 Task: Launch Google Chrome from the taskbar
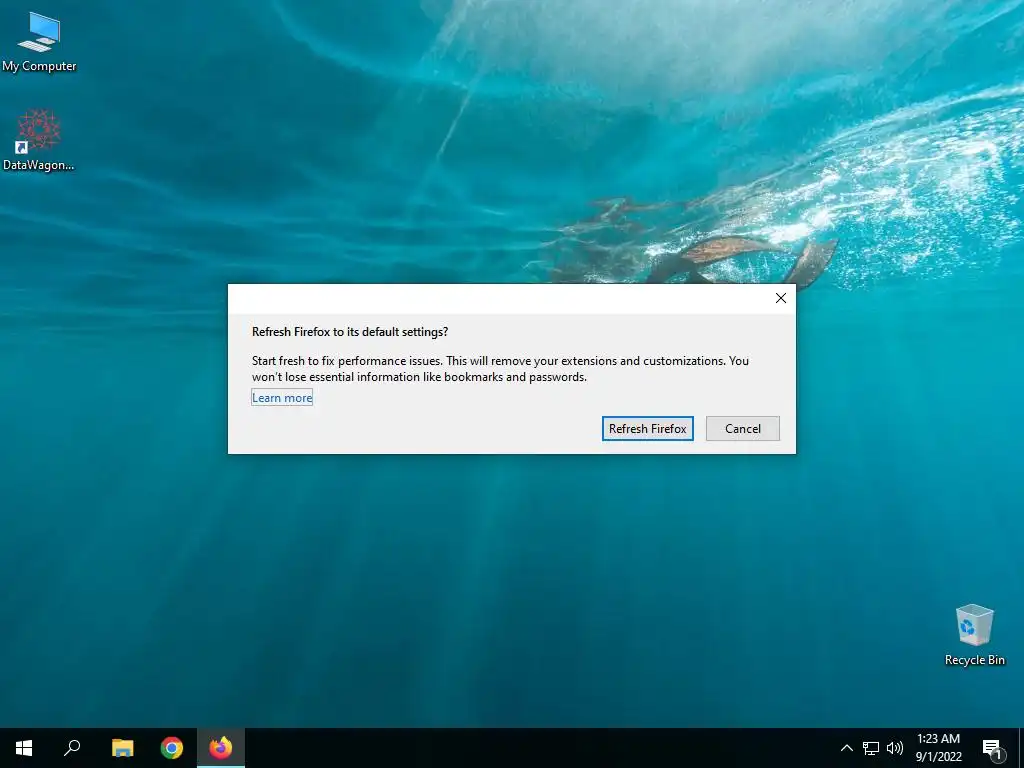[172, 748]
